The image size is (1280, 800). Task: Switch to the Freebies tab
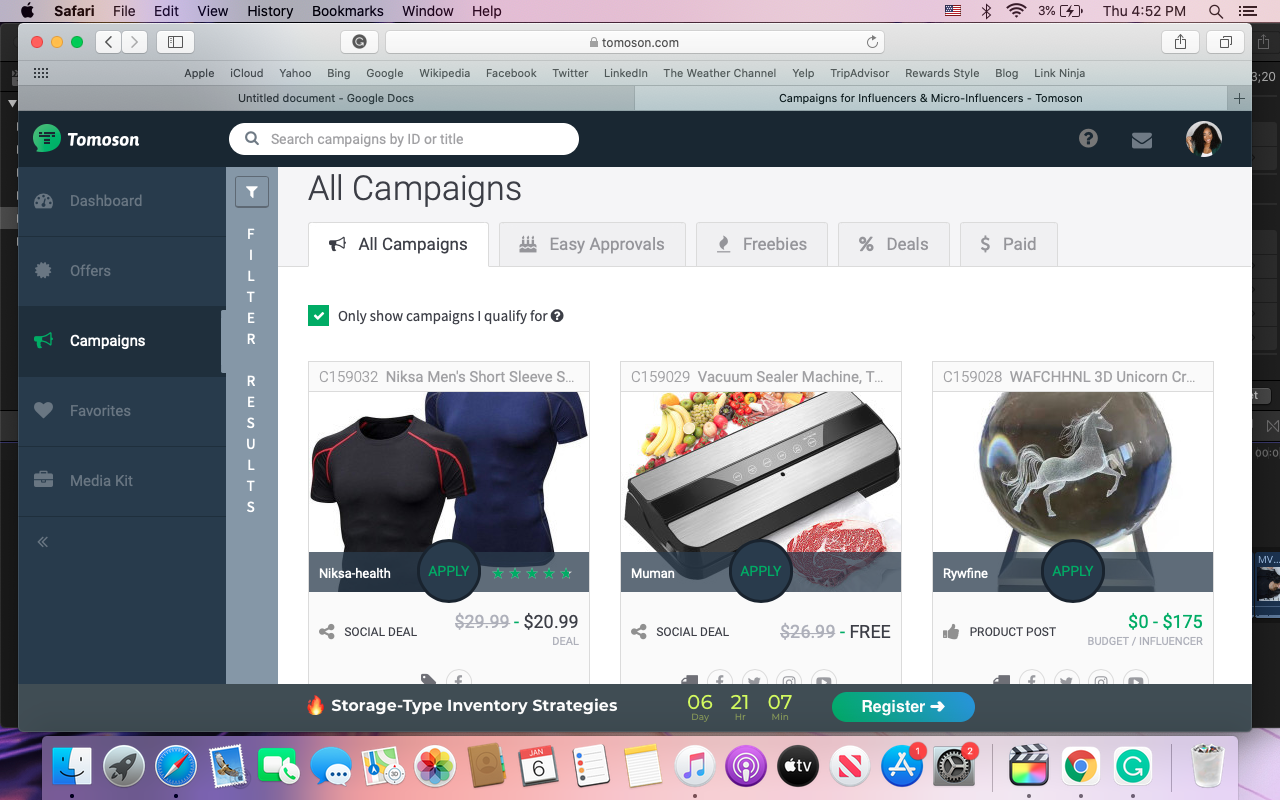762,244
